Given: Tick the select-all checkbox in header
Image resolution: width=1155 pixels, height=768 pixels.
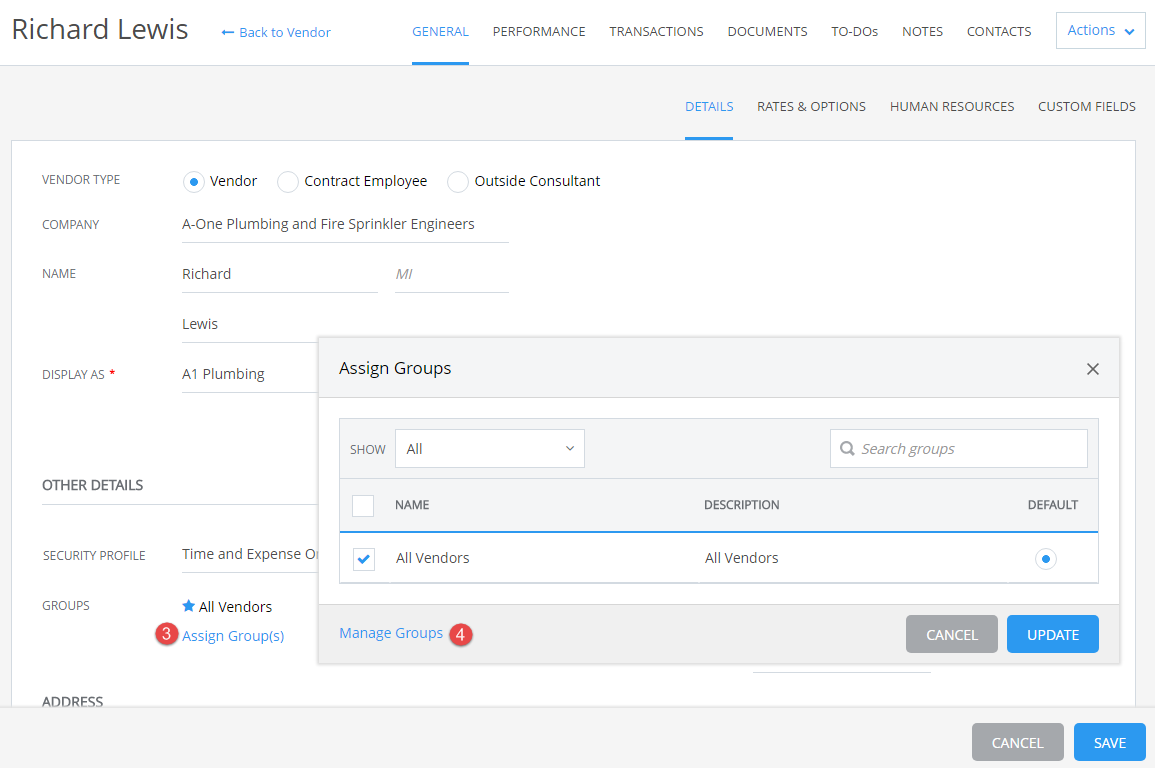Looking at the screenshot, I should [364, 505].
